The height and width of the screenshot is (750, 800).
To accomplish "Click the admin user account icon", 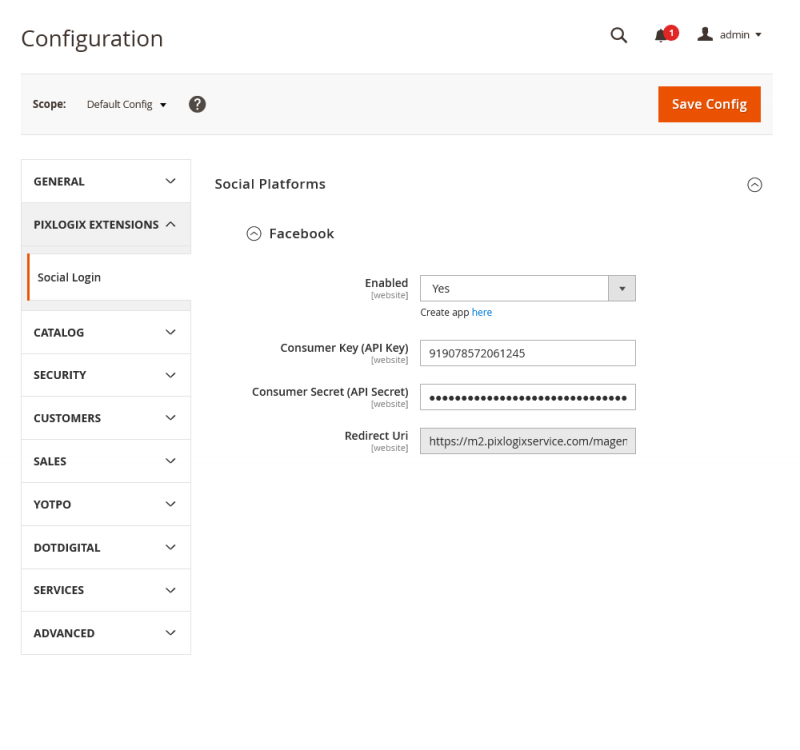I will pos(705,35).
